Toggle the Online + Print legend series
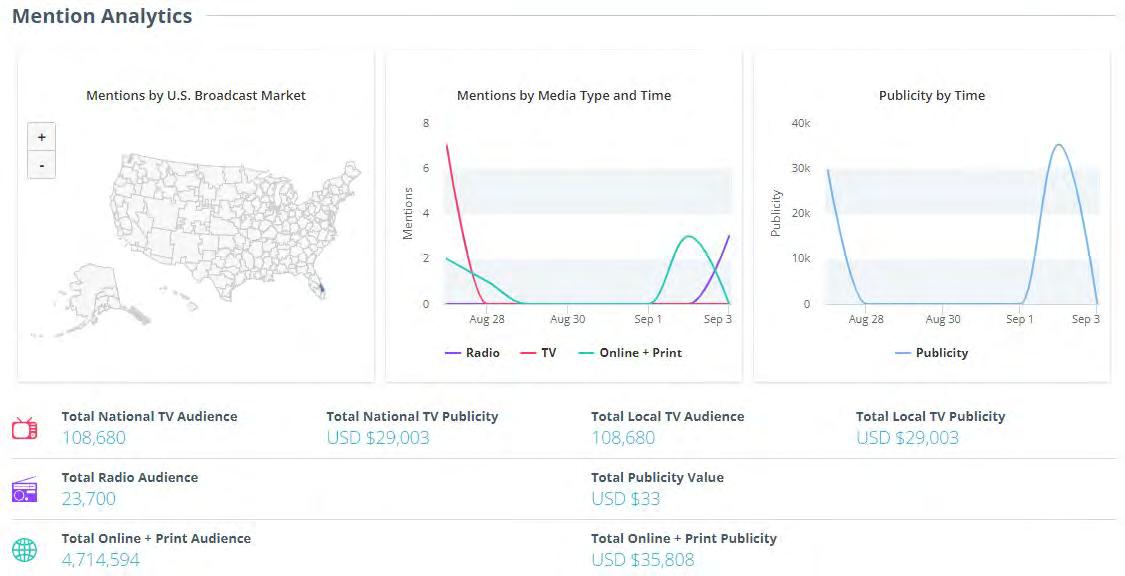The width and height of the screenshot is (1125, 576). coord(630,352)
